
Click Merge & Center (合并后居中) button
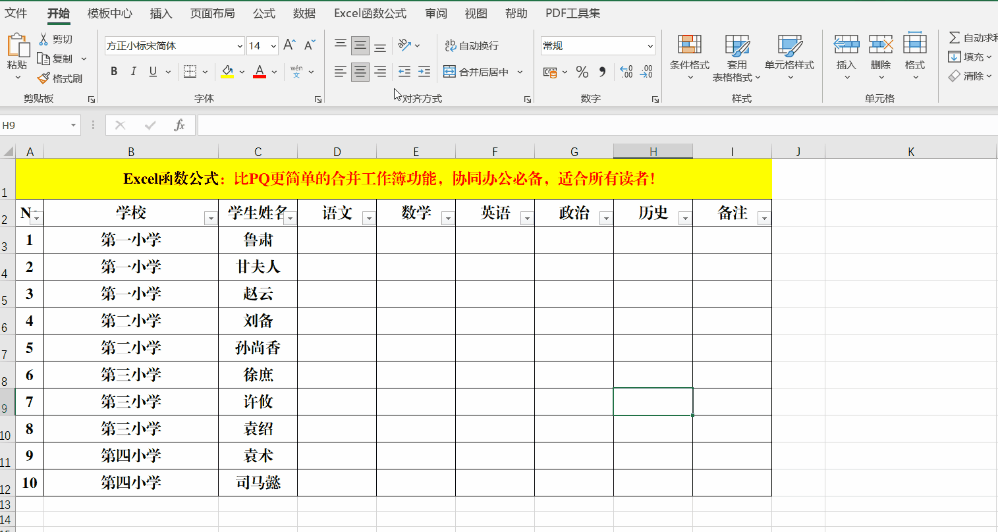click(476, 72)
